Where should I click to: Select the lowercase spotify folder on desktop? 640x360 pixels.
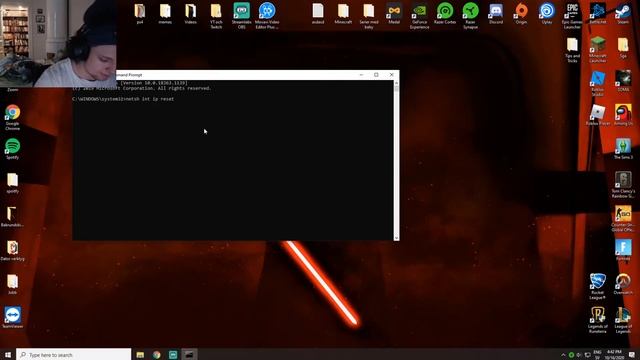13,182
